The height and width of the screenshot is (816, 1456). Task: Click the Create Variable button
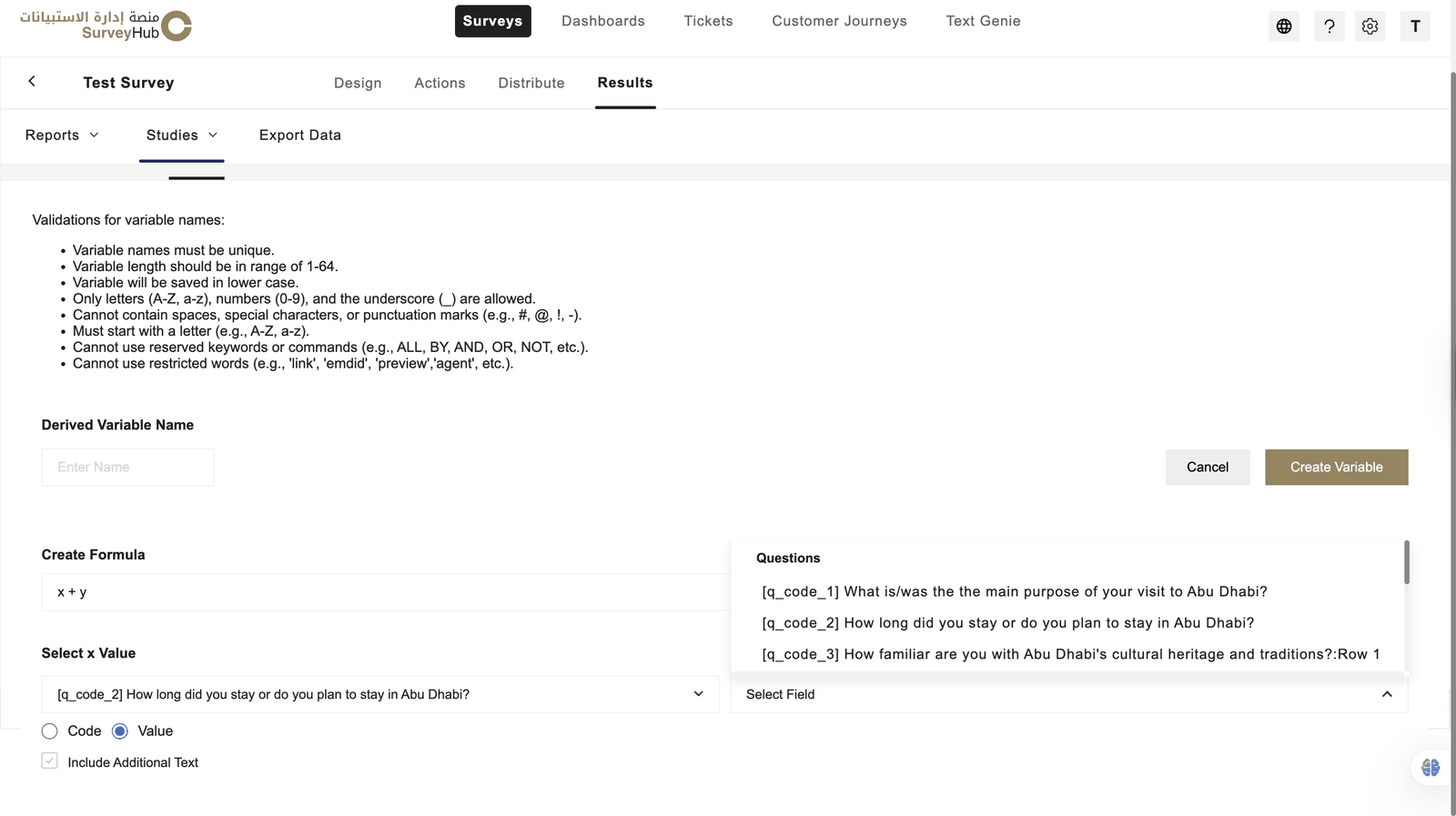1336,467
